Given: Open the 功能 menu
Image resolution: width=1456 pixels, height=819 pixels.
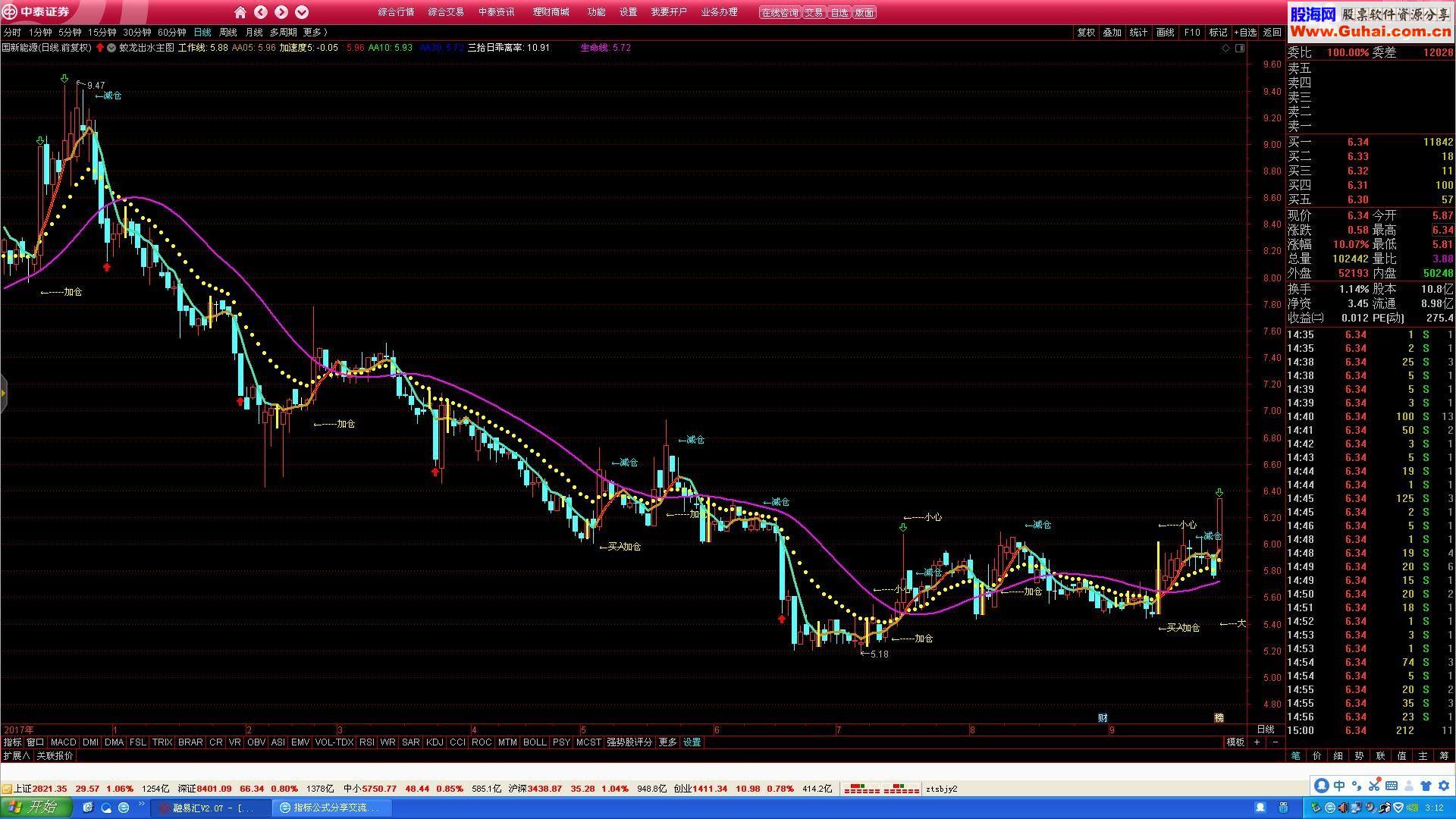Looking at the screenshot, I should (596, 12).
